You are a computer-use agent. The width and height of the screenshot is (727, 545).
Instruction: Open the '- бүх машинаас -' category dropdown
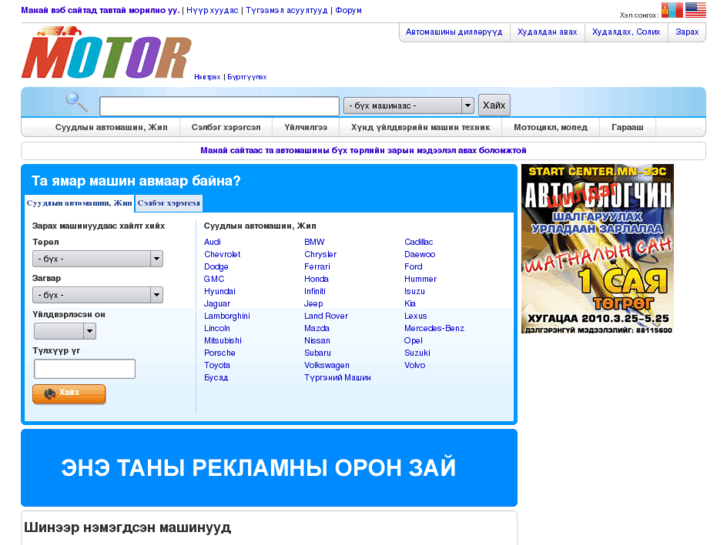pyautogui.click(x=408, y=106)
